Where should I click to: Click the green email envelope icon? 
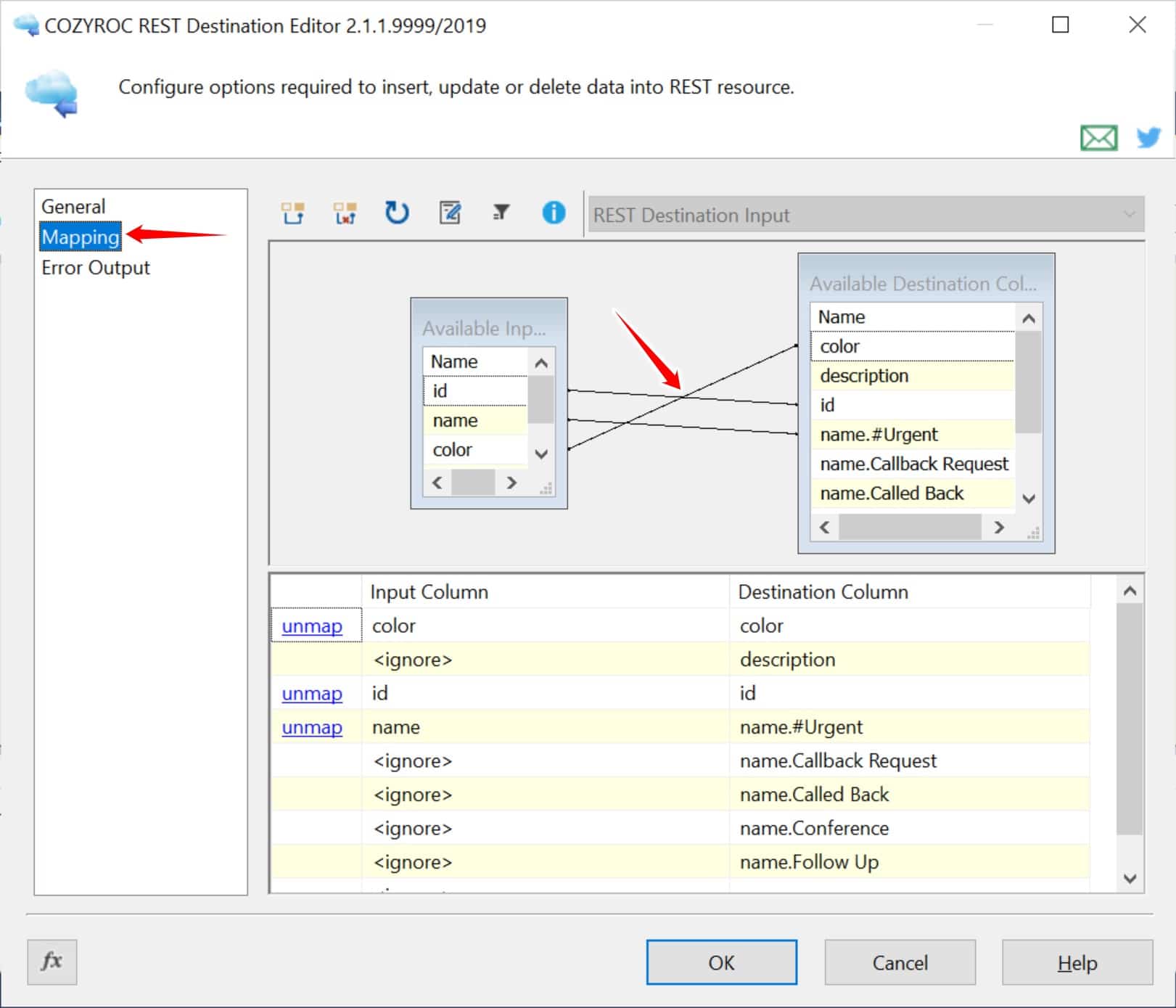click(x=1098, y=137)
